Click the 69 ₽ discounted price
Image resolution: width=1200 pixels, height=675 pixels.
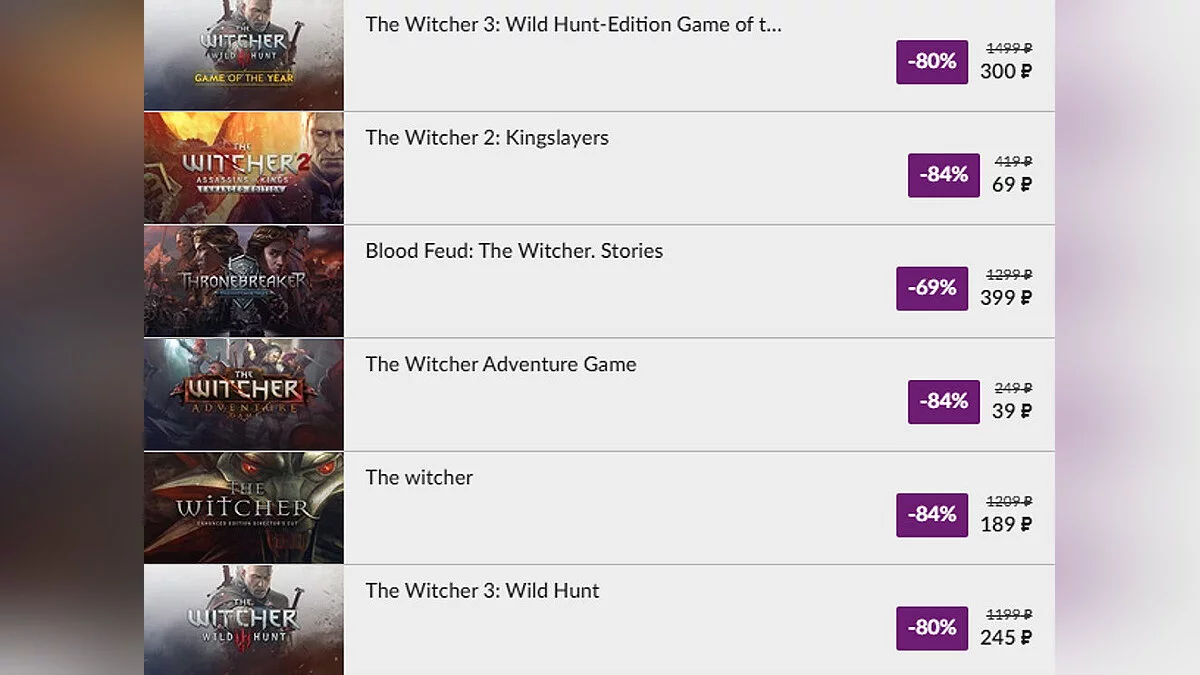(1011, 184)
